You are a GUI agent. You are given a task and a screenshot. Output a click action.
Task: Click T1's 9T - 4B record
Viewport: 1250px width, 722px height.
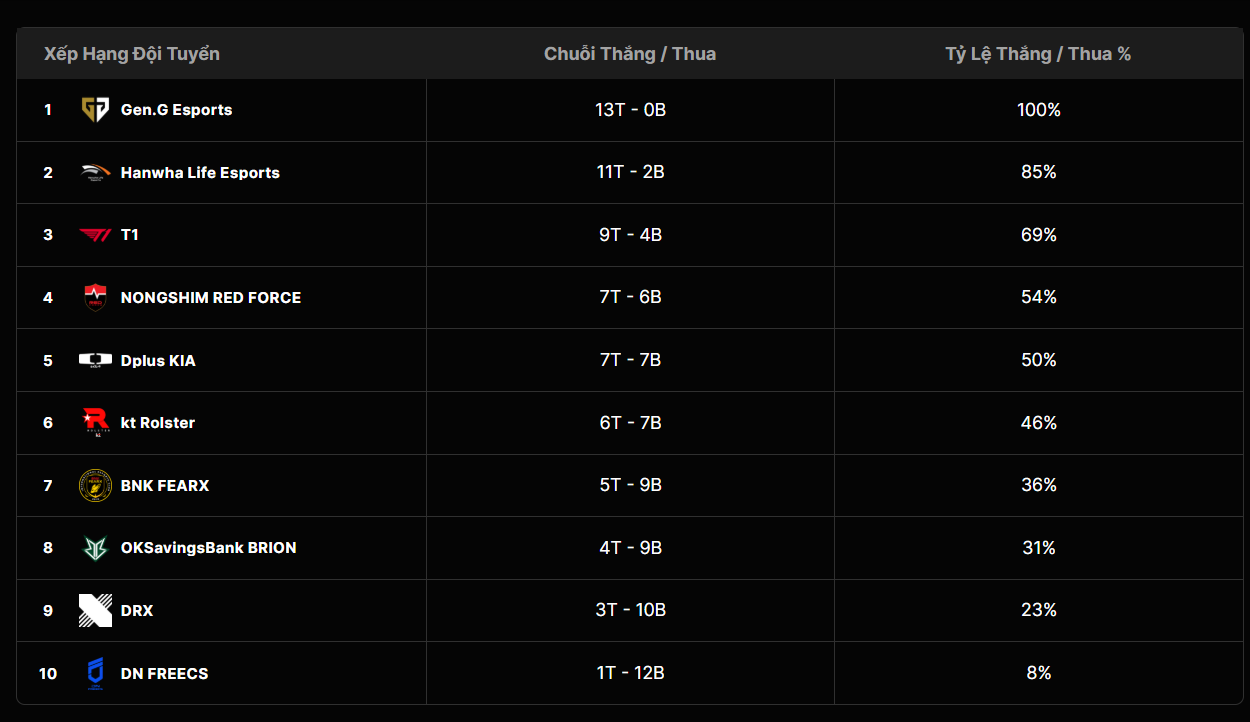pos(630,235)
